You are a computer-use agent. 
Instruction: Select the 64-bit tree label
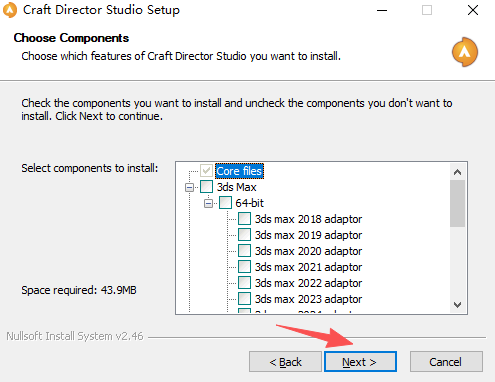point(249,203)
